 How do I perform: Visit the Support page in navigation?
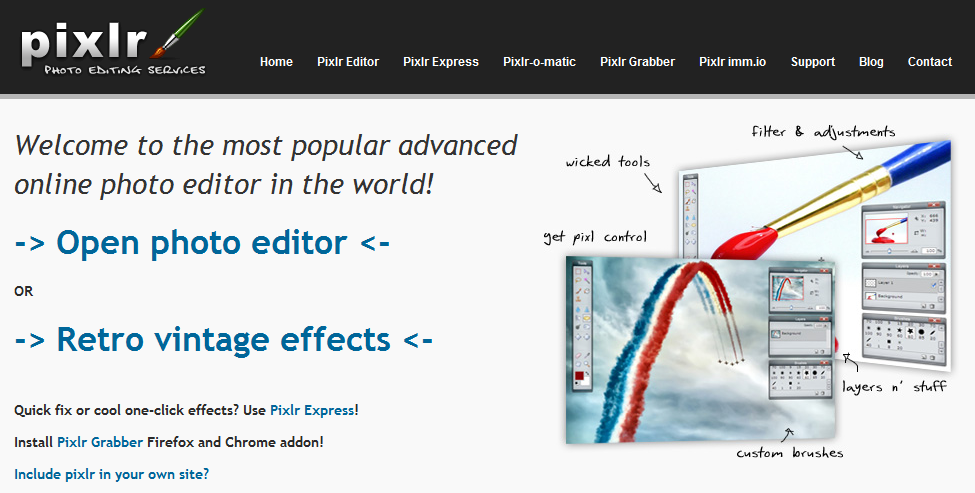813,62
